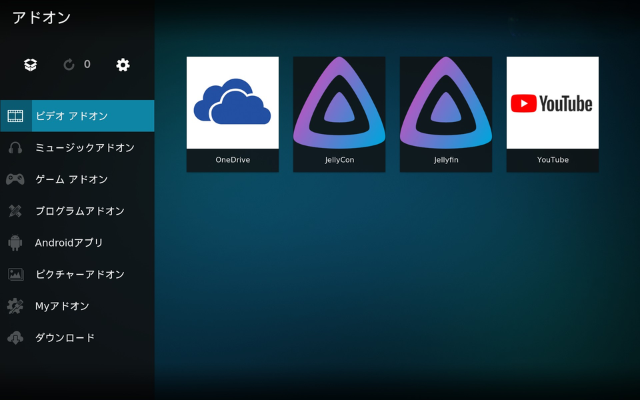640x400 pixels.
Task: Click the YouTube text label below the logo
Action: tap(552, 160)
